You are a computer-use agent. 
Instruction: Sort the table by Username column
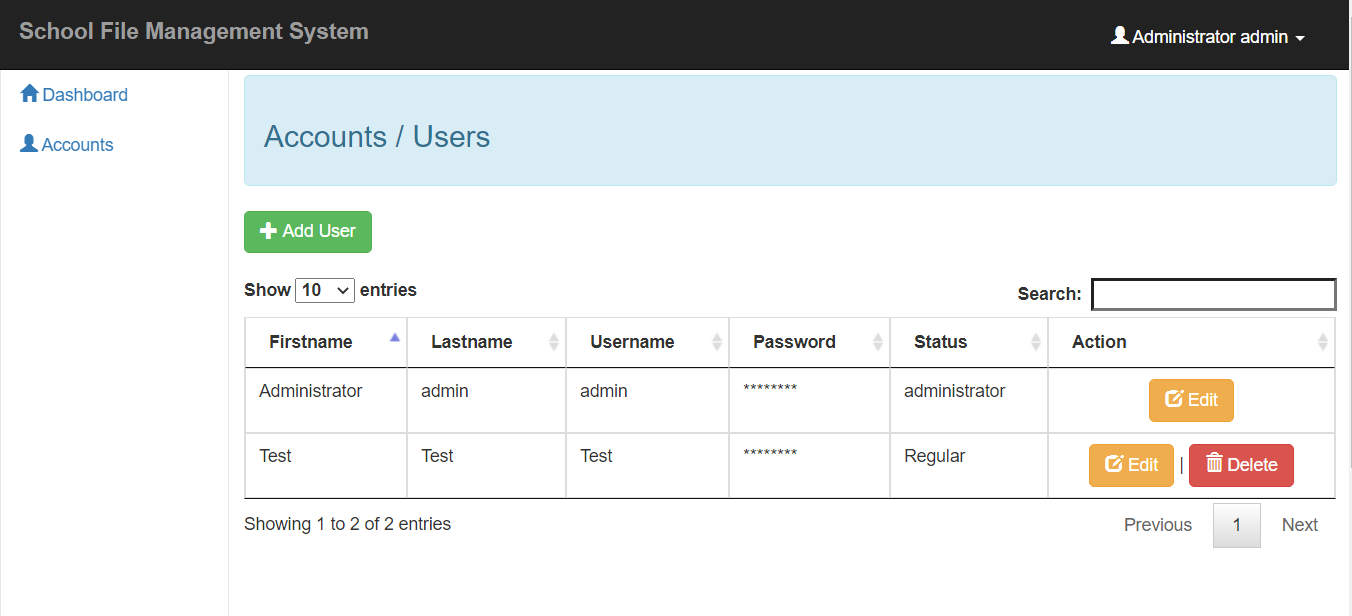click(632, 342)
